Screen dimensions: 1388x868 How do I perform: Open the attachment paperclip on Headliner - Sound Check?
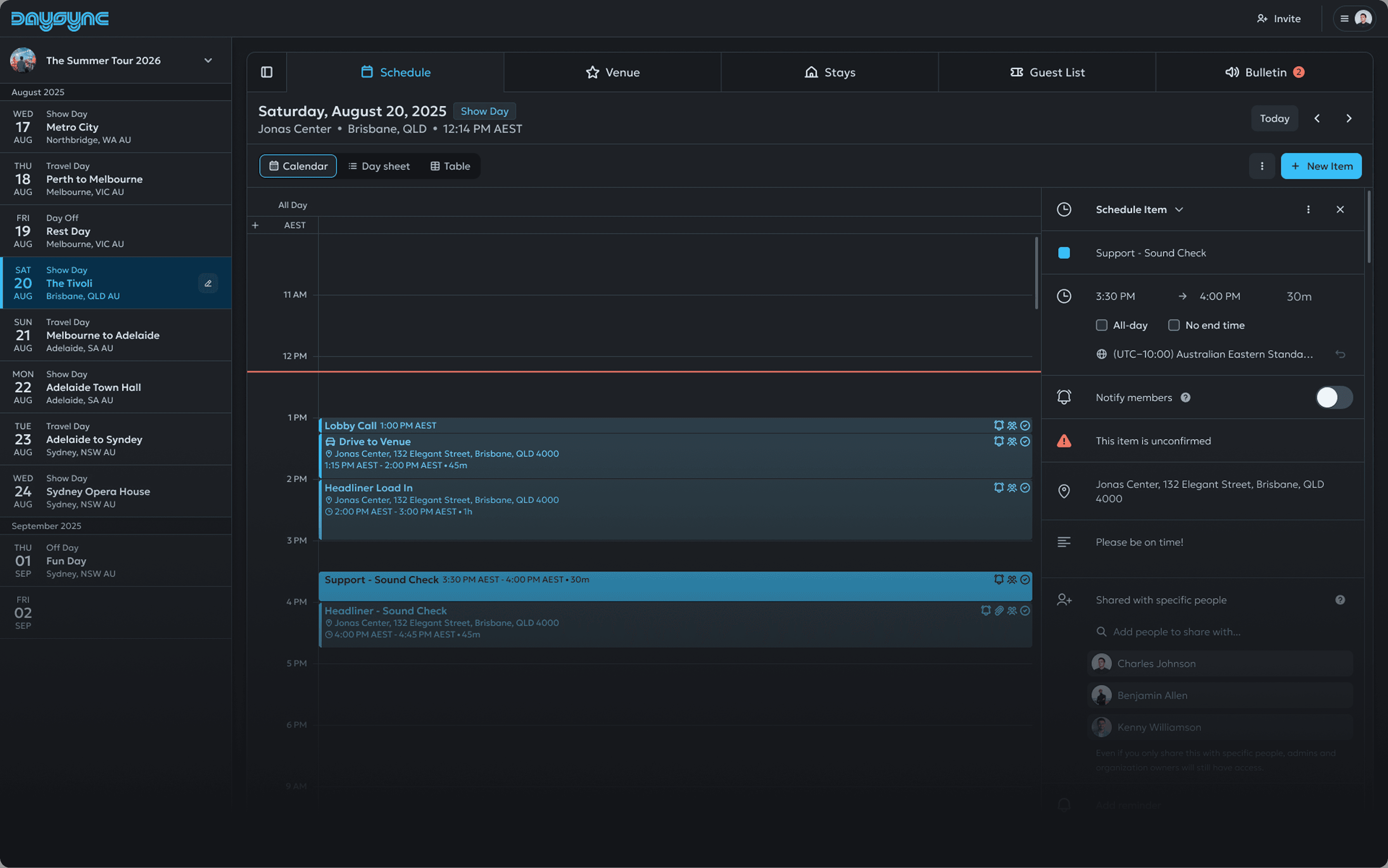tap(999, 611)
